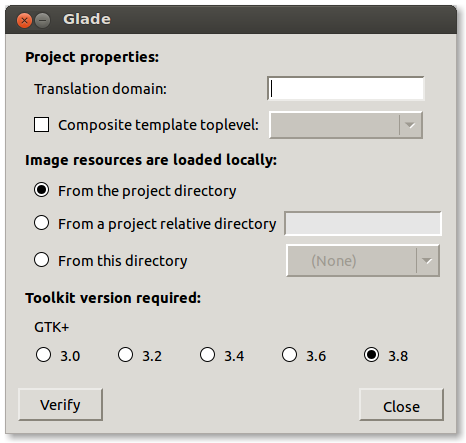Click the Close button at bottom

coord(401,405)
